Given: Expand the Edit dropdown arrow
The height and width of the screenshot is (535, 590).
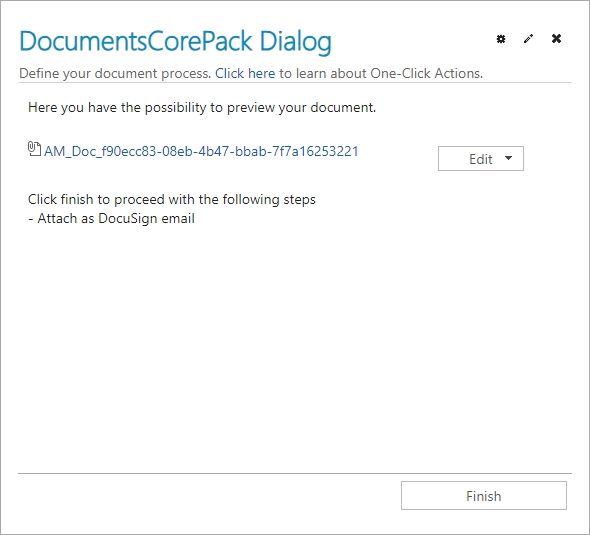Looking at the screenshot, I should click(x=508, y=158).
